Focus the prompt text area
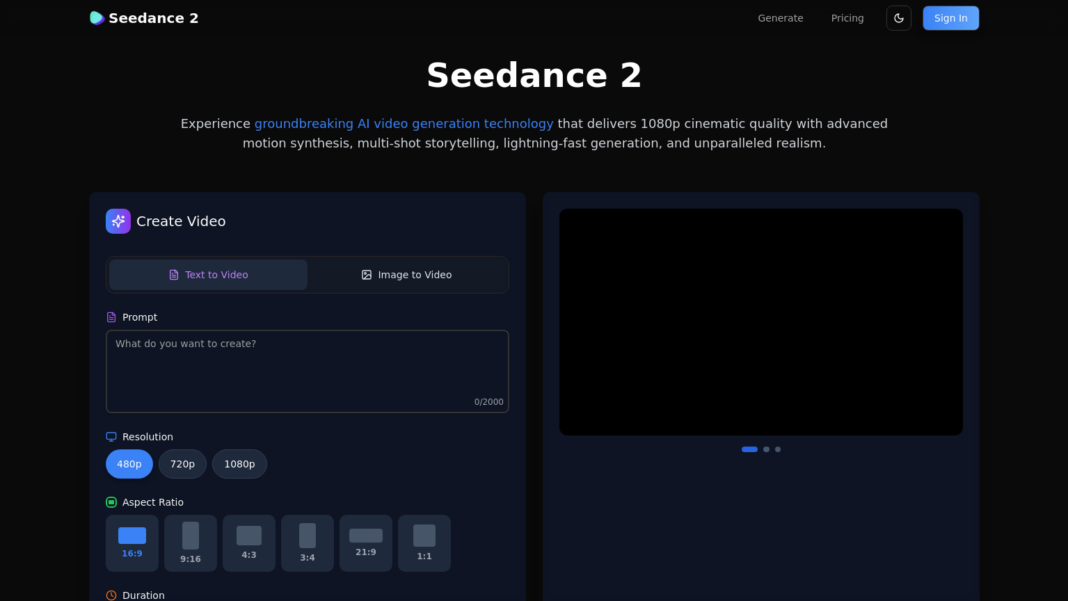 click(307, 371)
